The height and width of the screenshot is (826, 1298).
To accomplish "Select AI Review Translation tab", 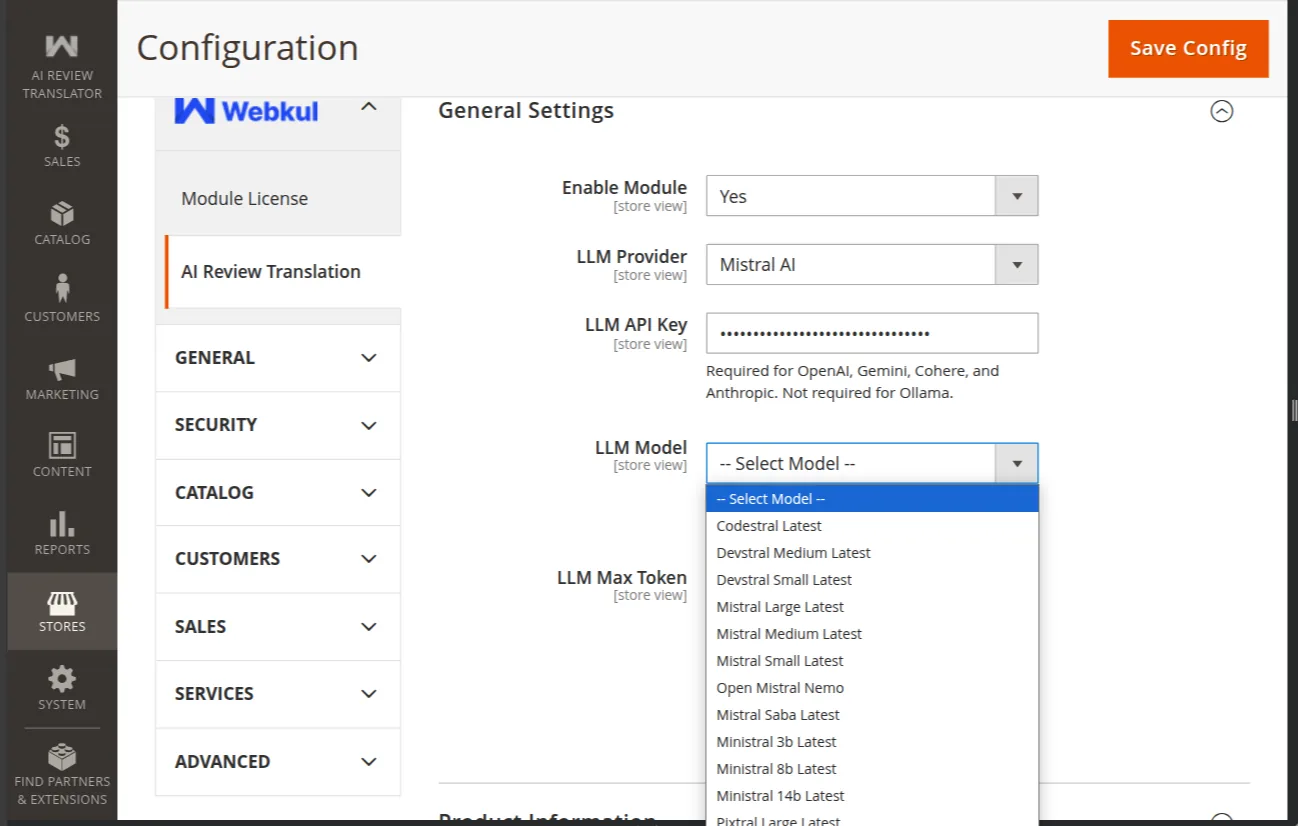I will 282,271.
